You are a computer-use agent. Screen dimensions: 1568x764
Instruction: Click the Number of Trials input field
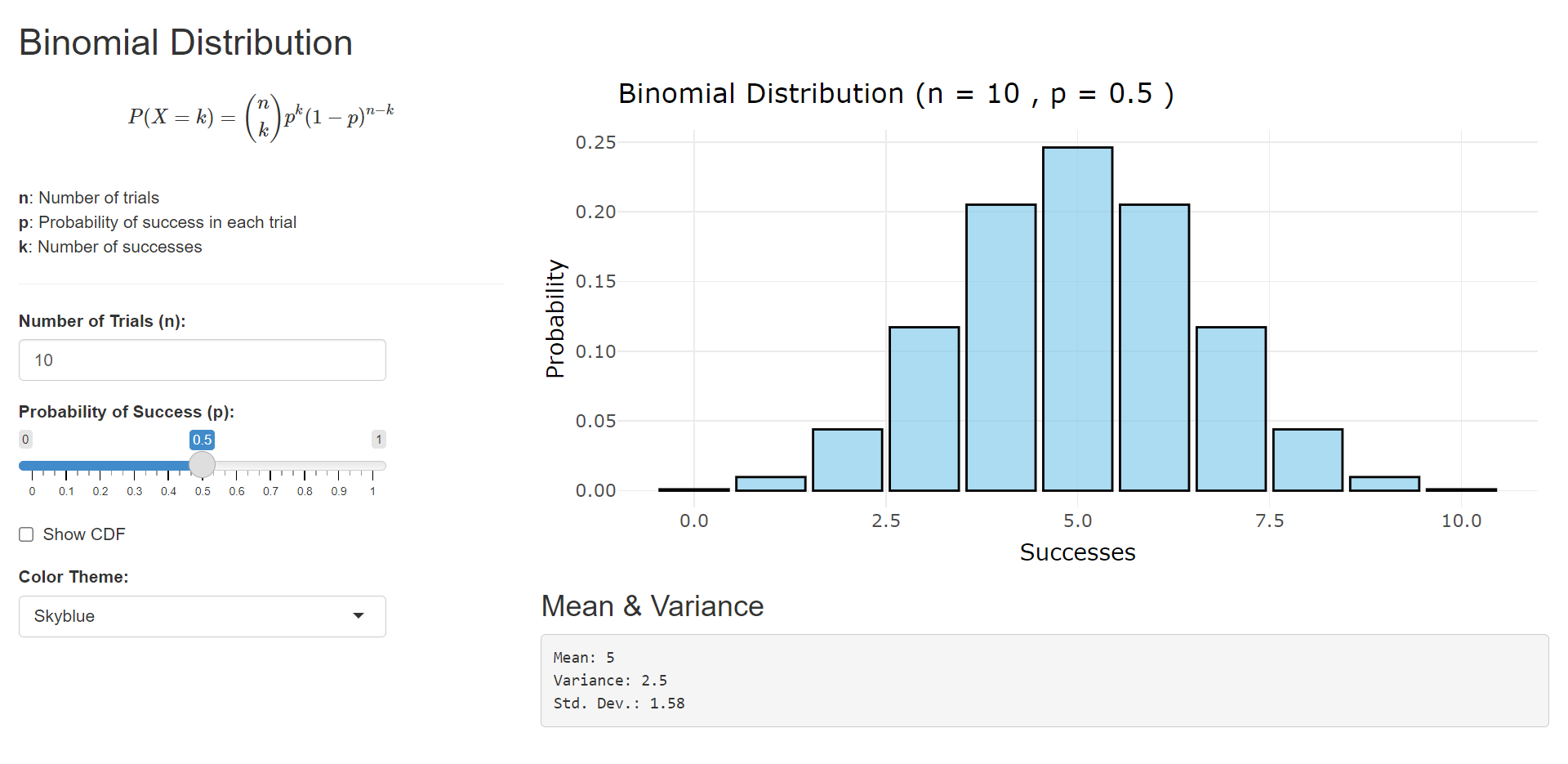[x=202, y=360]
